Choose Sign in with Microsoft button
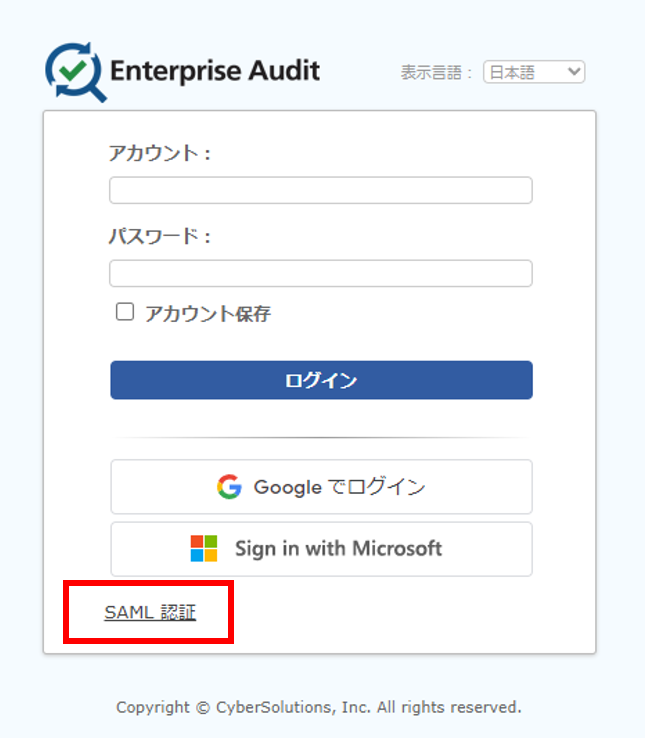Image resolution: width=645 pixels, height=738 pixels. (322, 549)
